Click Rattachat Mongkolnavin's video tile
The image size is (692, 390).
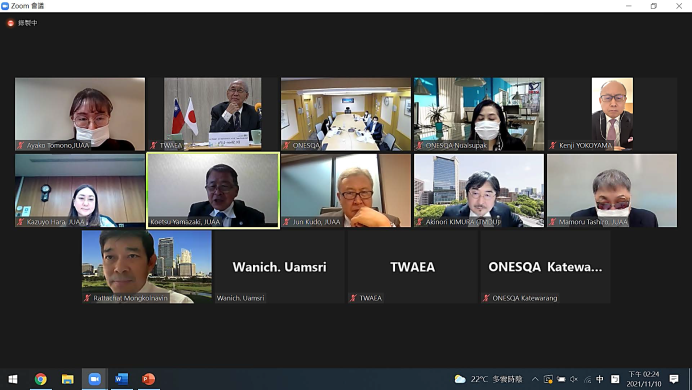[x=147, y=266]
